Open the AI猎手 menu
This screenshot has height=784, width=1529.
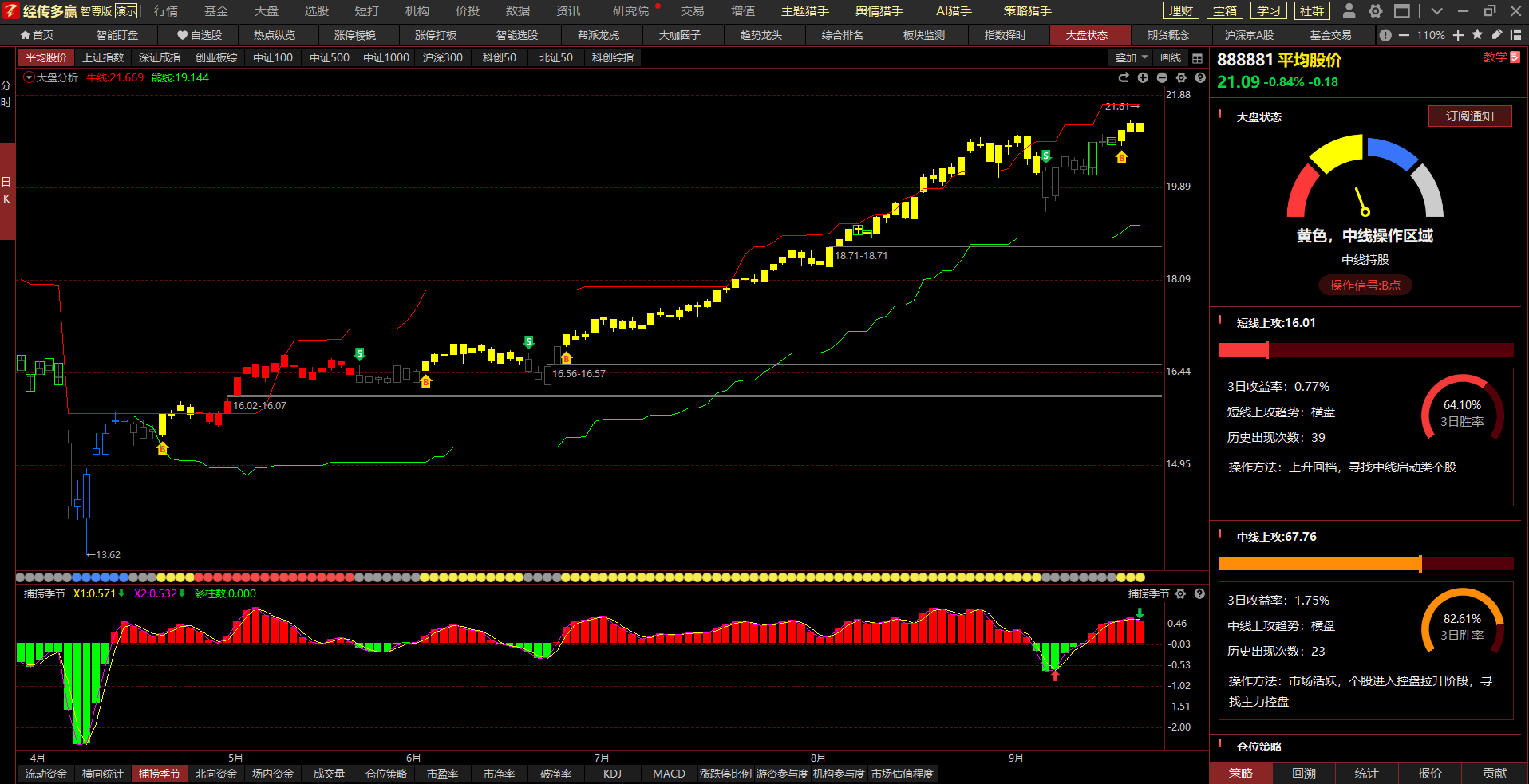(954, 11)
